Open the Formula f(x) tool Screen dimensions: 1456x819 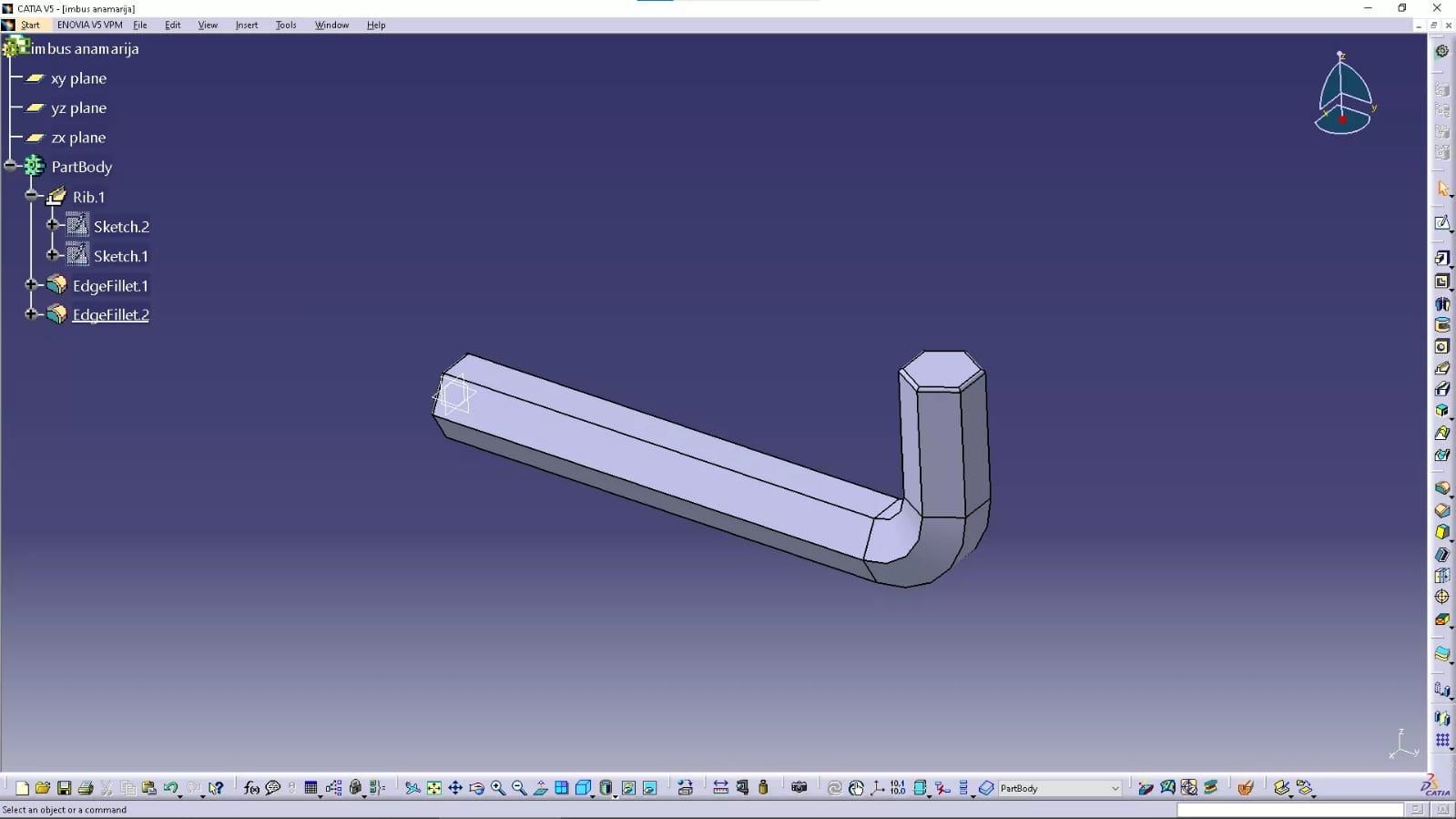pyautogui.click(x=251, y=788)
